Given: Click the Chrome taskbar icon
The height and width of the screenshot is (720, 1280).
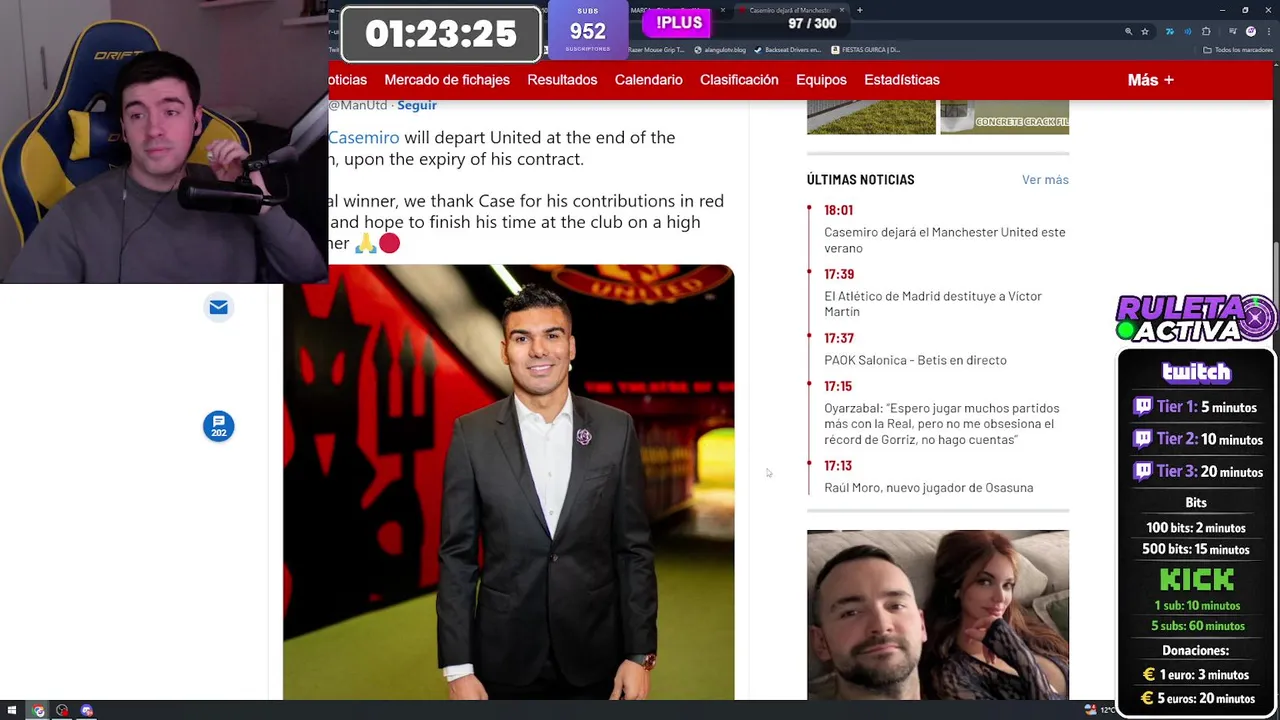Looking at the screenshot, I should click(38, 711).
